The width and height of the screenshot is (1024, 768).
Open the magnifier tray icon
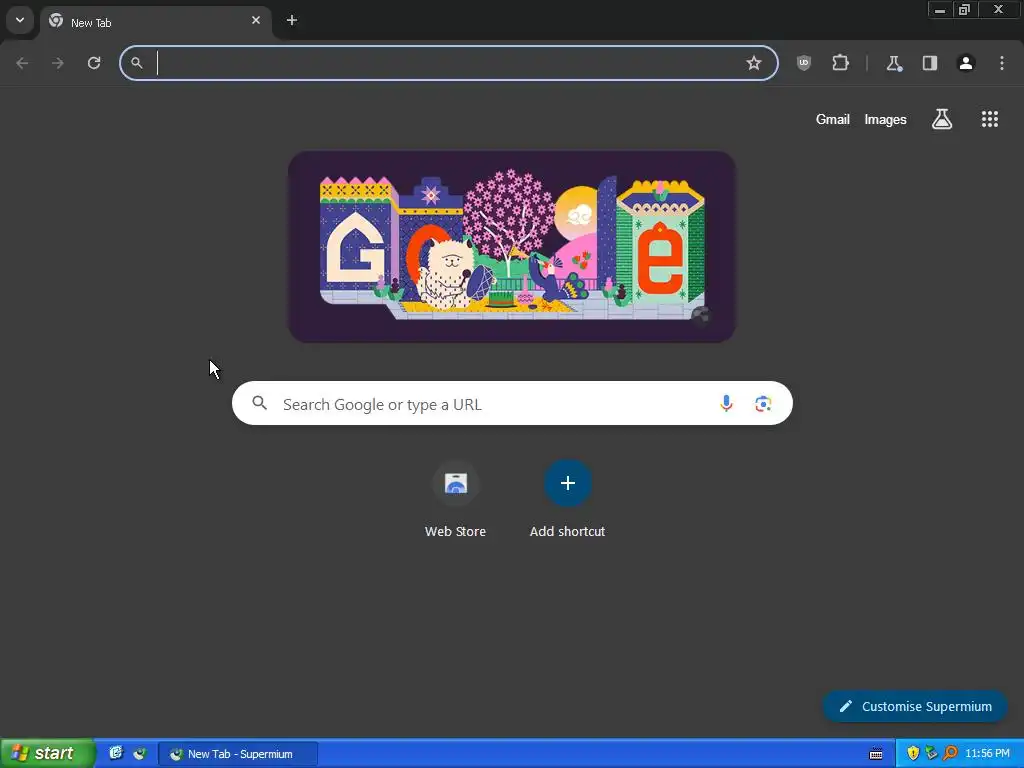click(950, 754)
